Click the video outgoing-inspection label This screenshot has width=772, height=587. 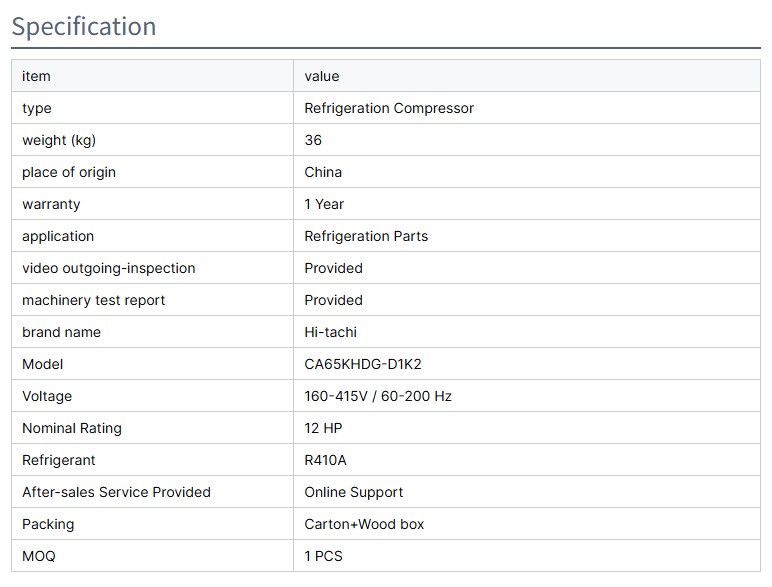(x=109, y=268)
